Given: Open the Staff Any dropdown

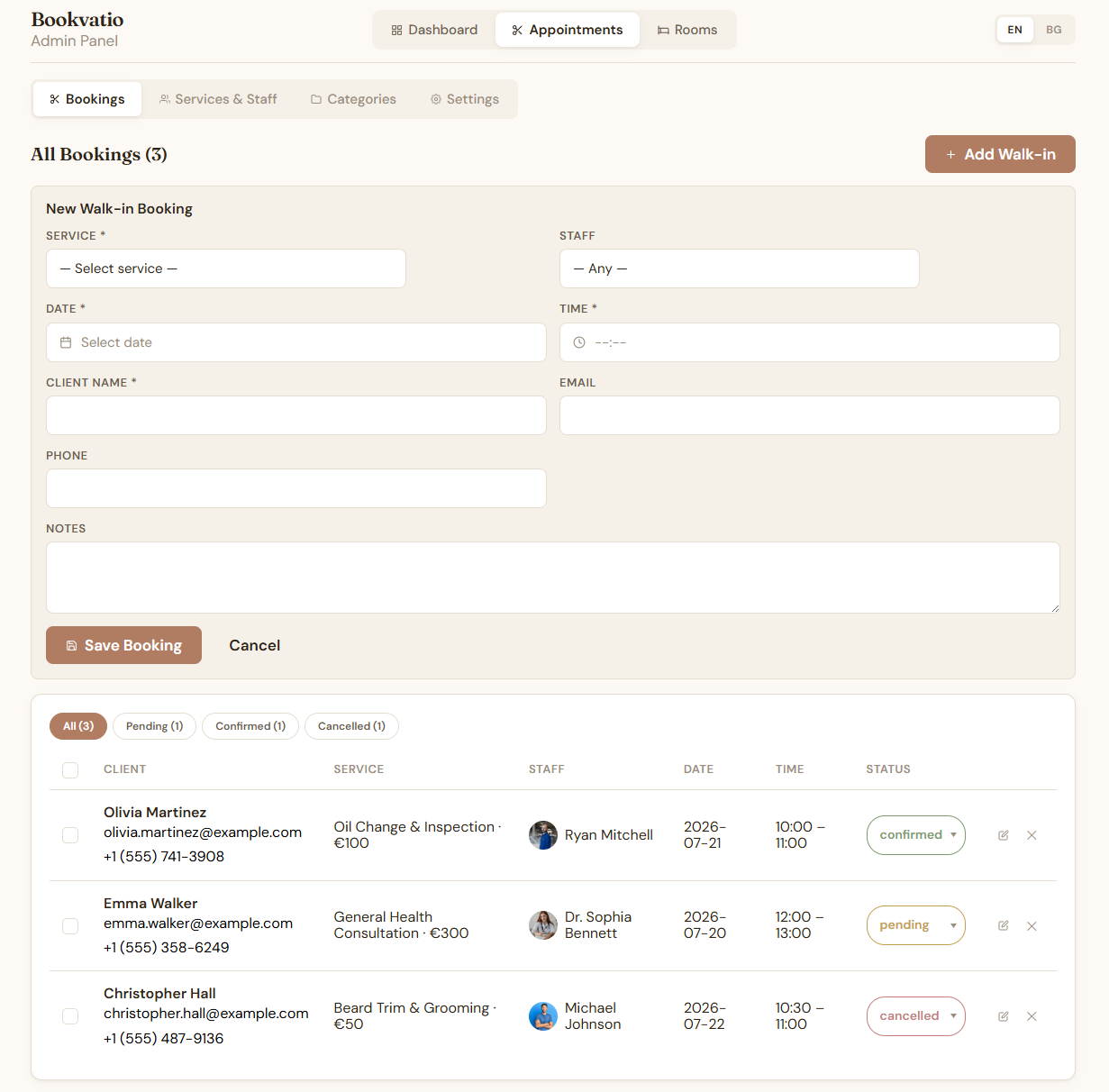Looking at the screenshot, I should [740, 268].
